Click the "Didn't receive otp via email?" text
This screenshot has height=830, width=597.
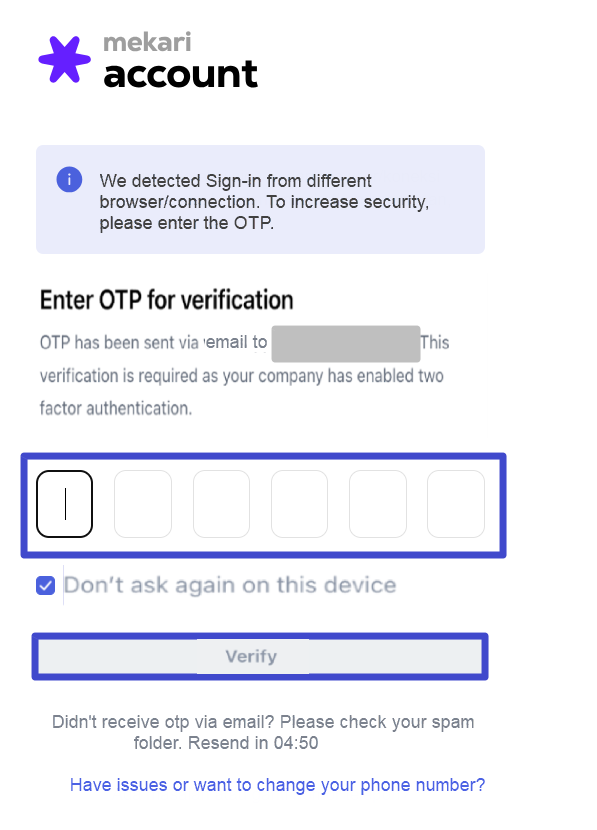click(163, 722)
